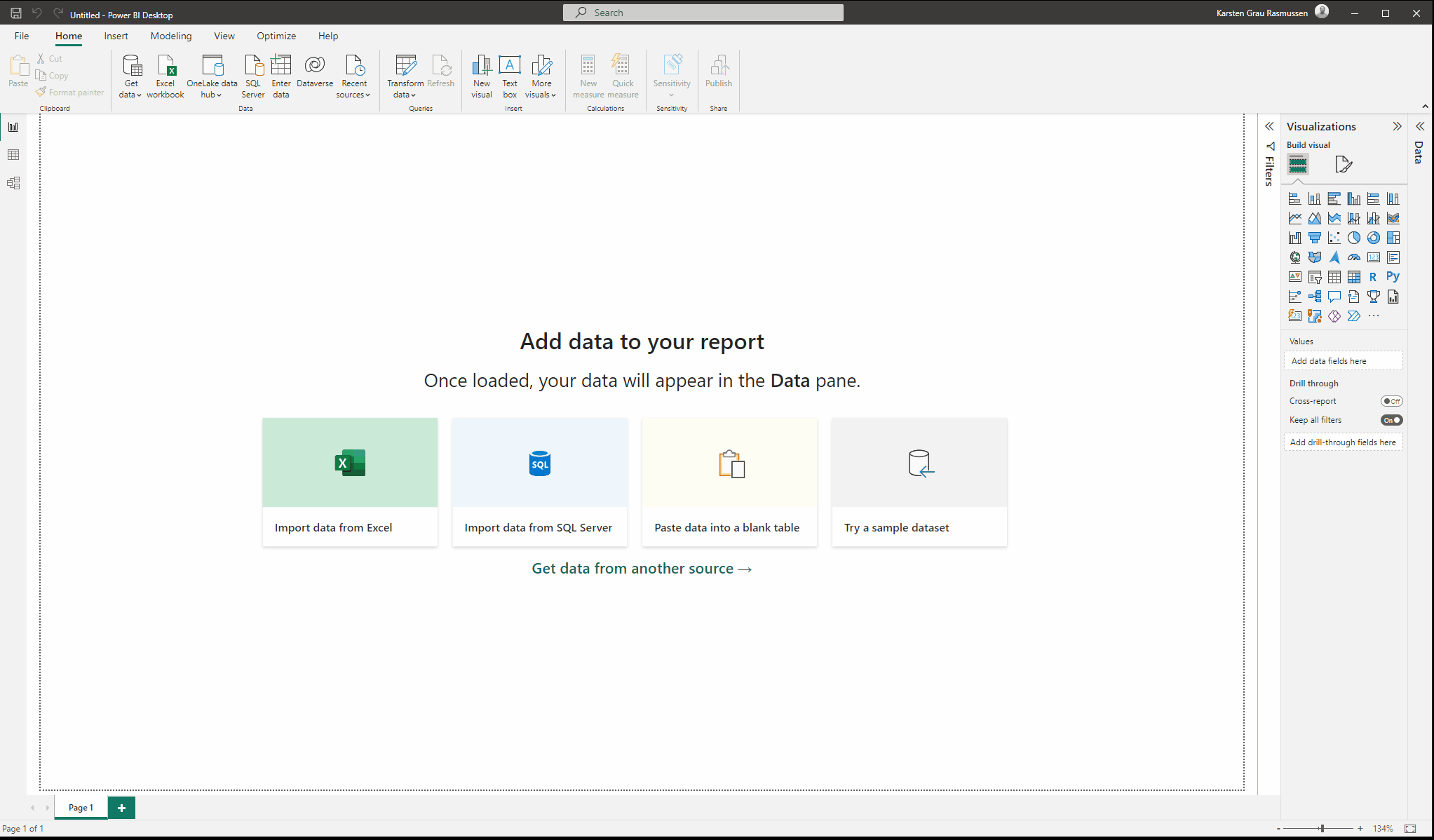The image size is (1434, 840).
Task: Get more visuals via ellipsis
Action: coord(1374,316)
